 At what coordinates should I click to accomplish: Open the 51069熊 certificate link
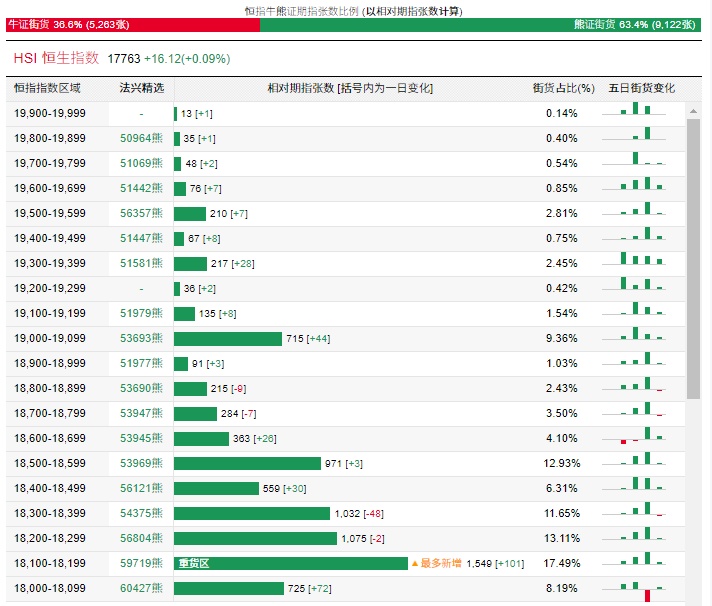(140, 163)
